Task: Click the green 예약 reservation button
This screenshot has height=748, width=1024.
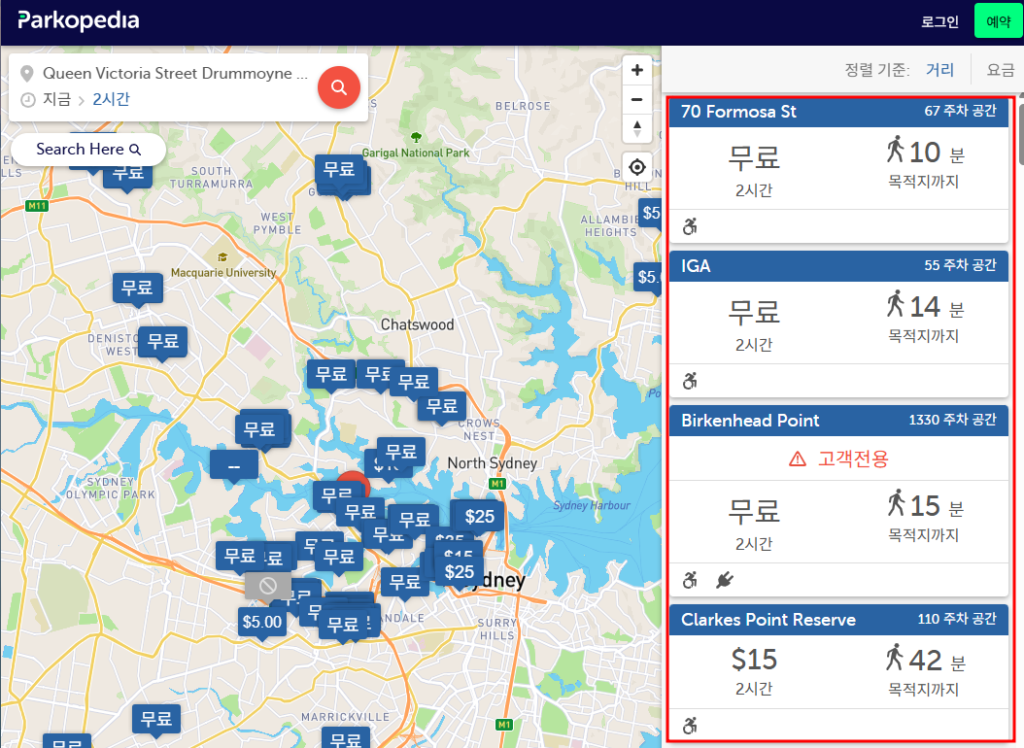Action: point(998,21)
